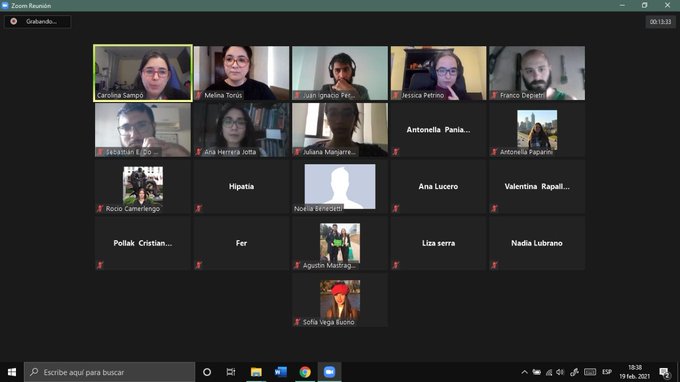
Task: Click the Task View icon in the taskbar
Action: coord(231,372)
